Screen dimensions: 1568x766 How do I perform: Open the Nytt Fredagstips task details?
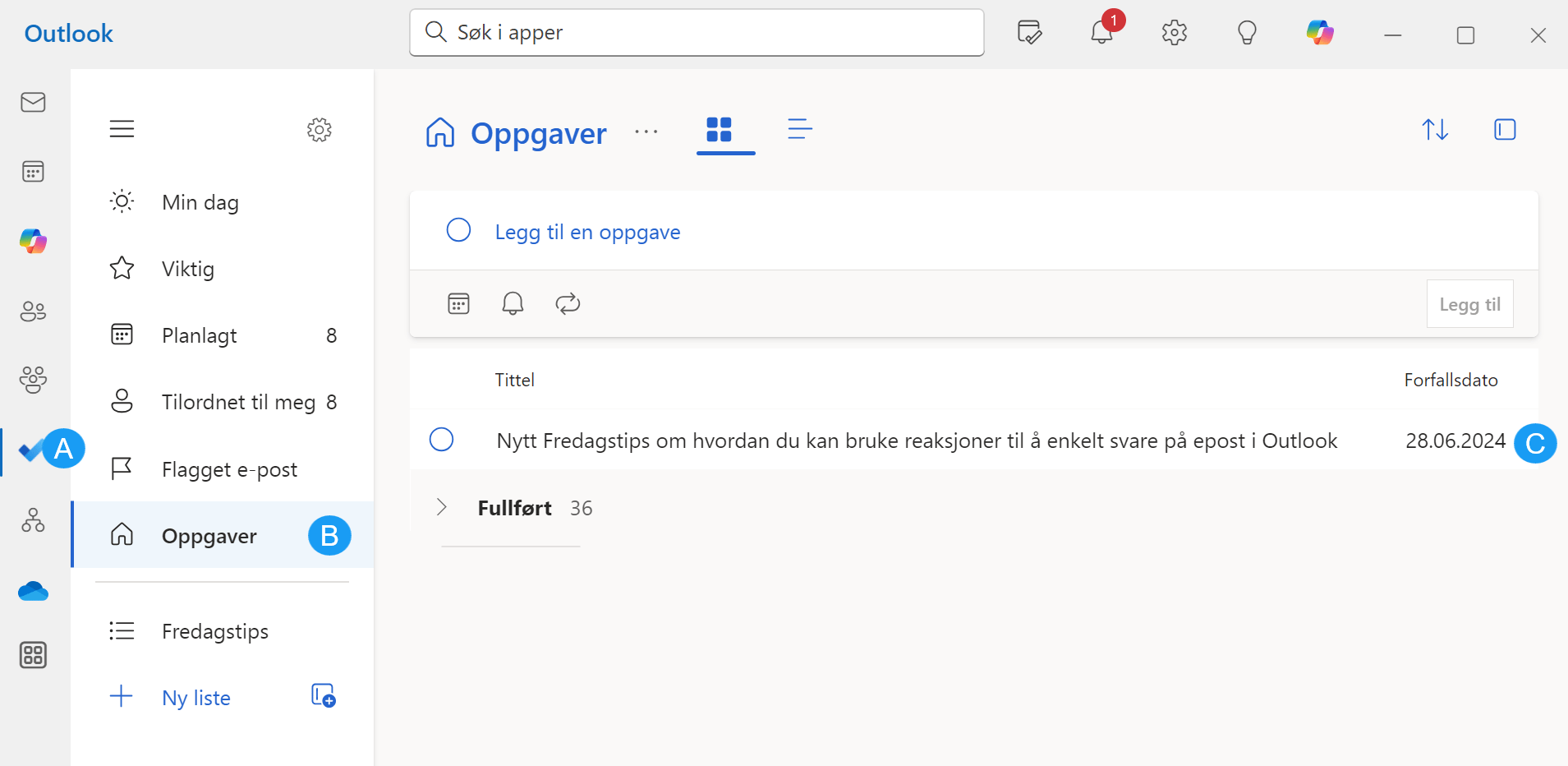pos(917,441)
